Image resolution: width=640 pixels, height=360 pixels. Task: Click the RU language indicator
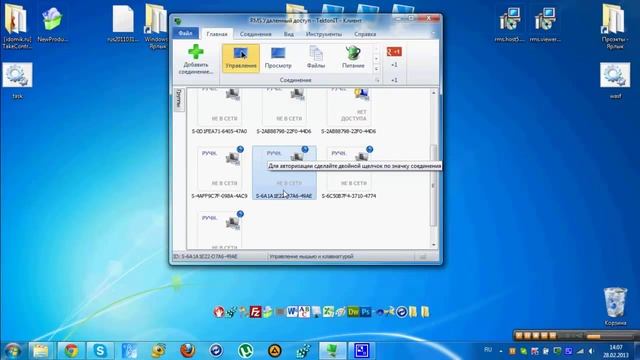coord(488,350)
